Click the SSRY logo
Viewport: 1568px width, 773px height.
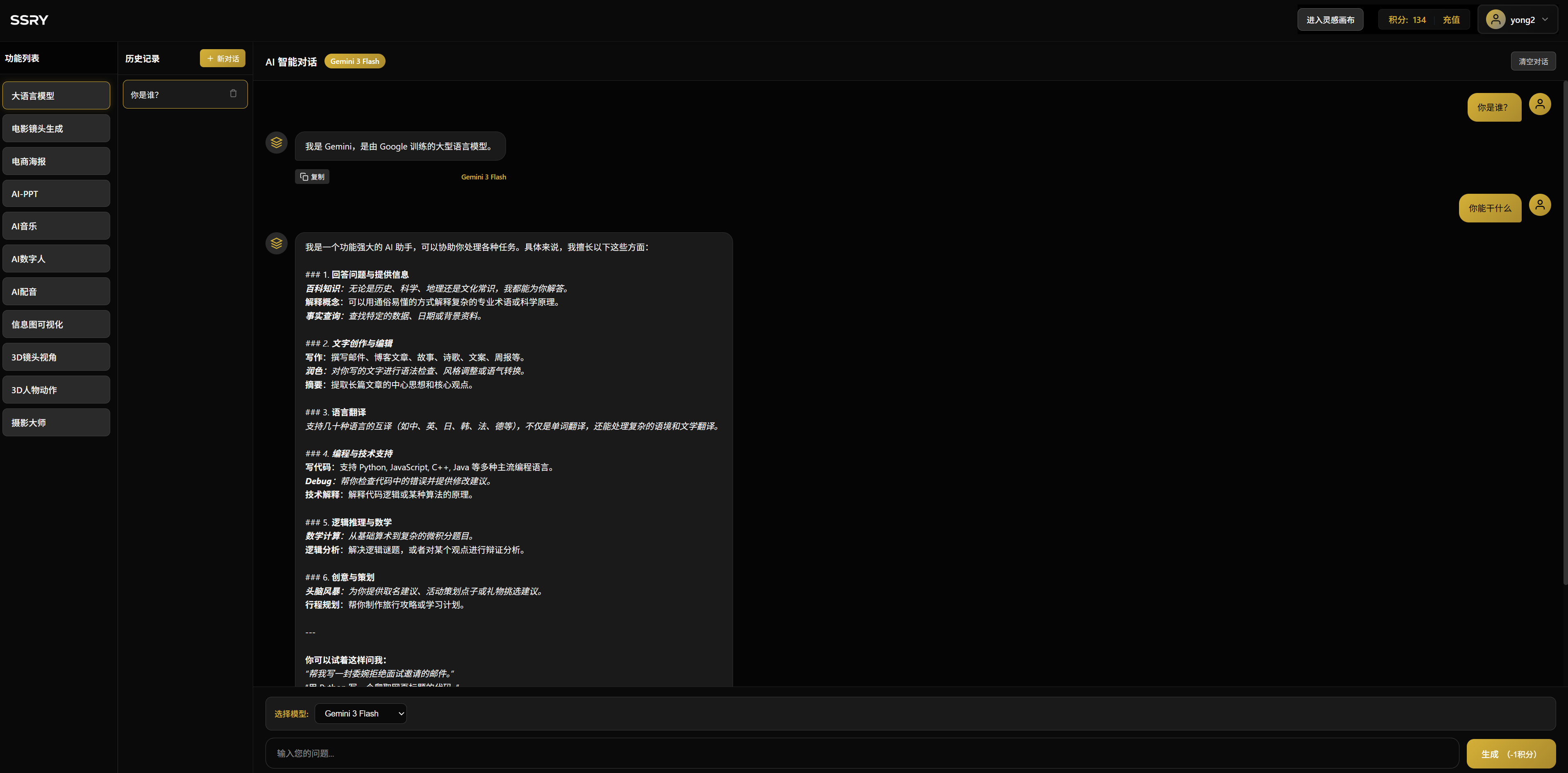click(x=29, y=20)
